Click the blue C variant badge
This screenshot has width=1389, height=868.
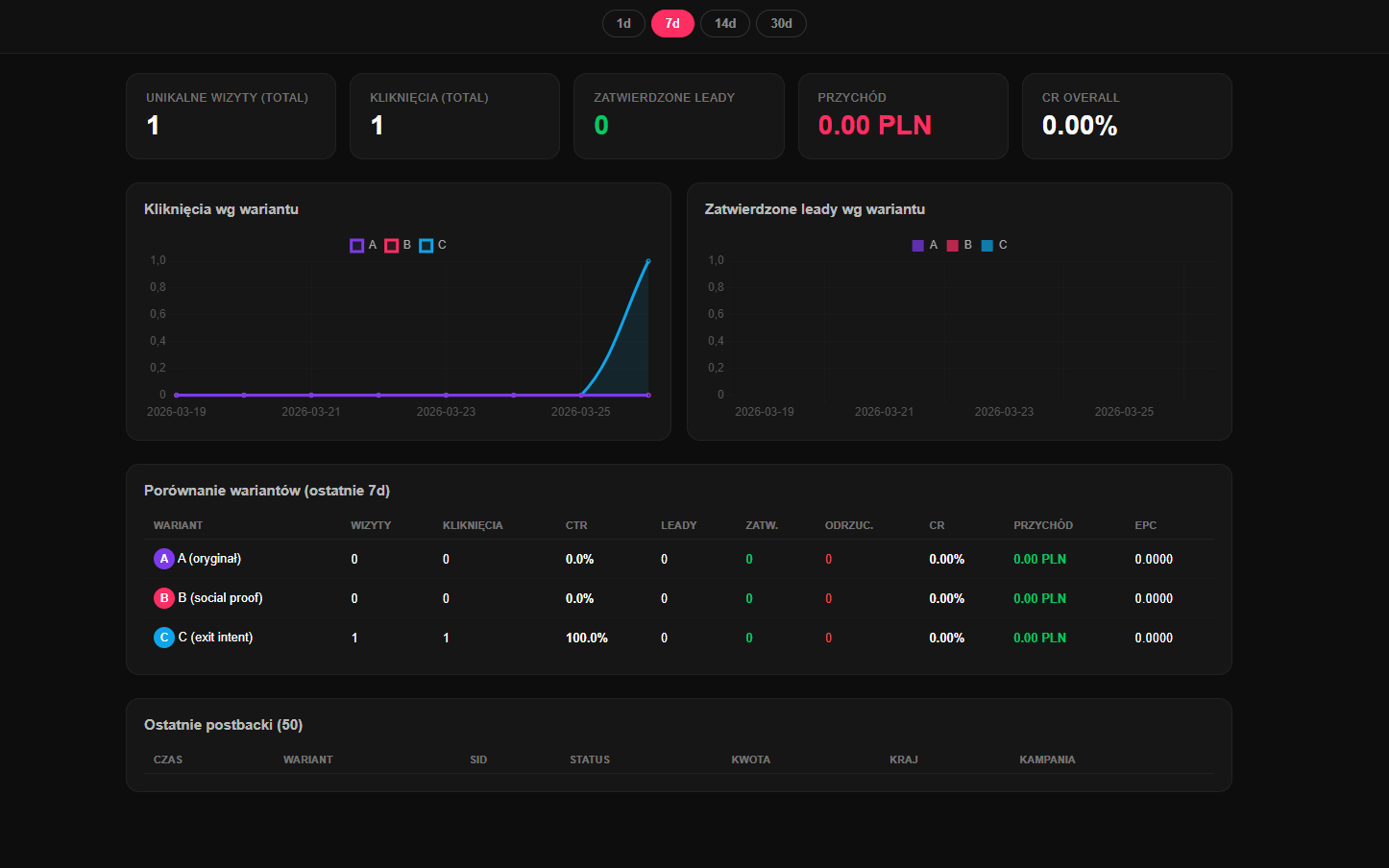pos(164,638)
